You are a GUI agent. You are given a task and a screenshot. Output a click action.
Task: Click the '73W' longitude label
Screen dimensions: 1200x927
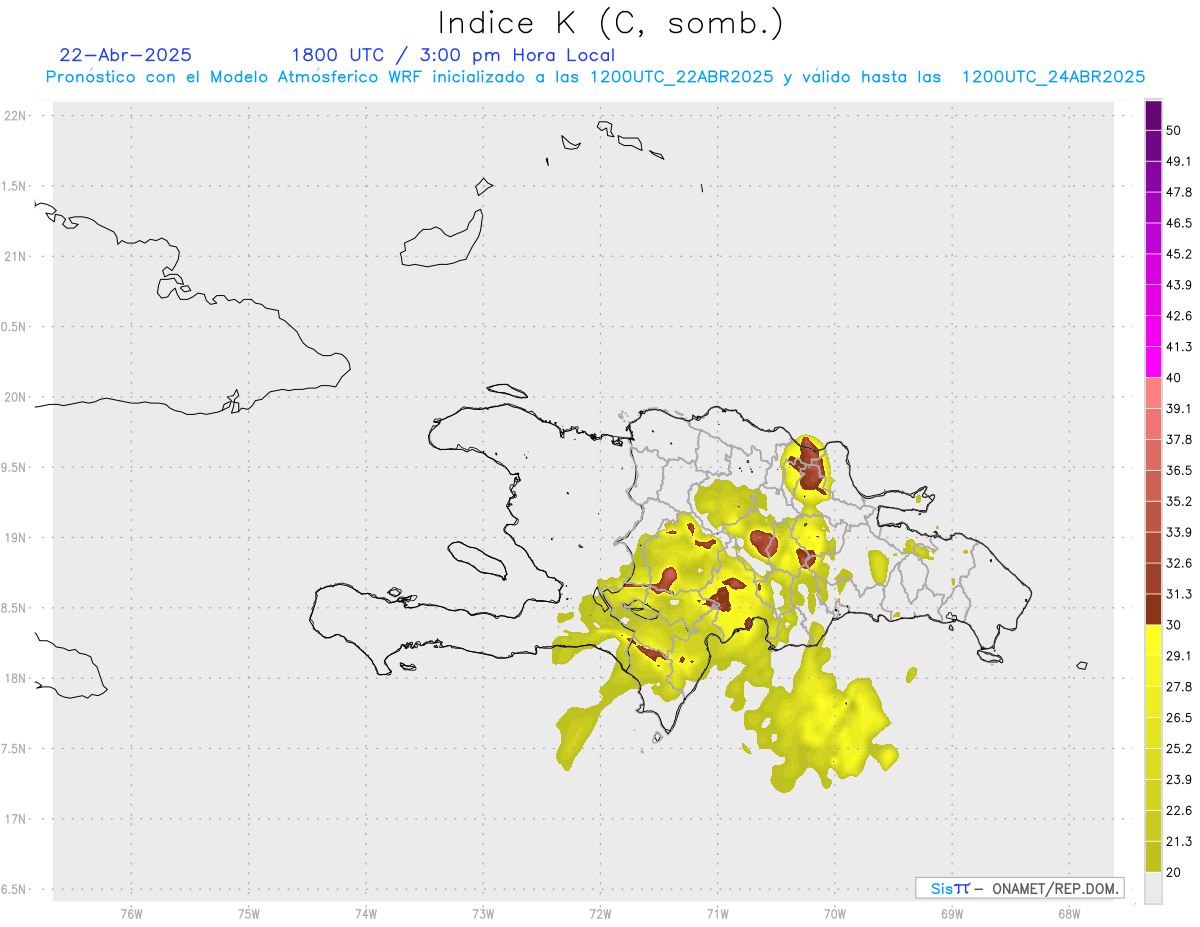coord(483,913)
